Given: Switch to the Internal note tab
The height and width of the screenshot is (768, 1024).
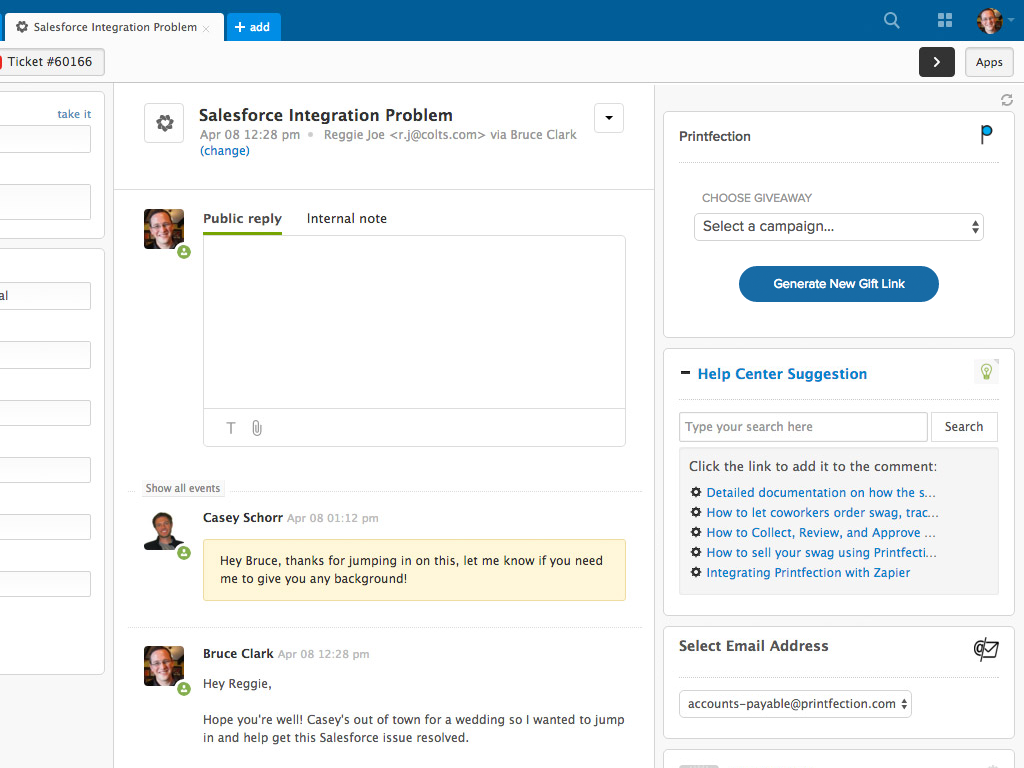Looking at the screenshot, I should tap(346, 219).
